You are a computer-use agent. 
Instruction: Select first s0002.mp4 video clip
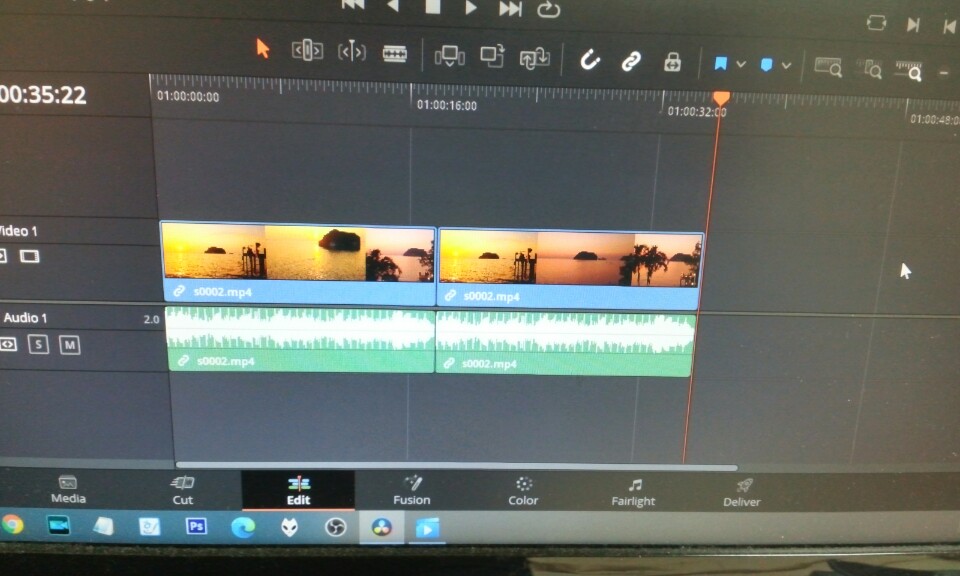point(299,264)
